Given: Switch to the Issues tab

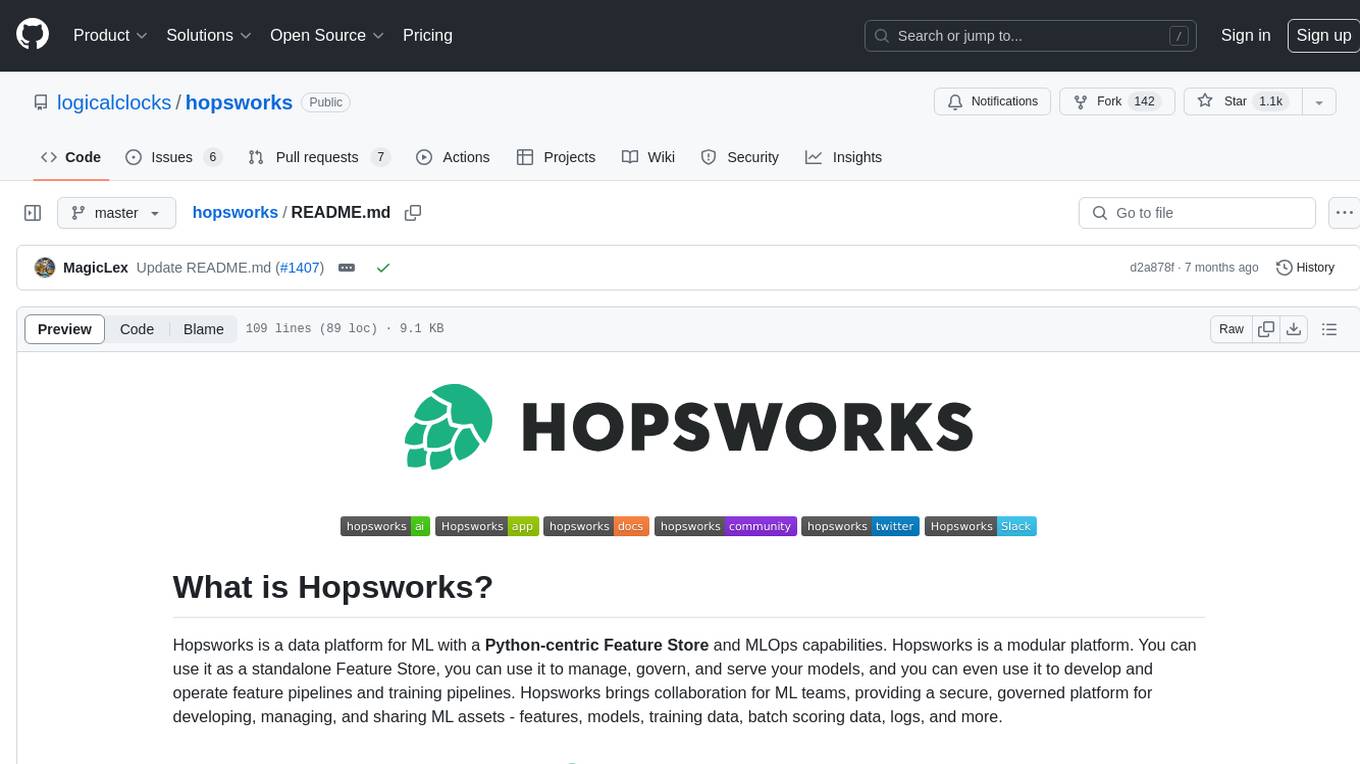Looking at the screenshot, I should point(173,157).
